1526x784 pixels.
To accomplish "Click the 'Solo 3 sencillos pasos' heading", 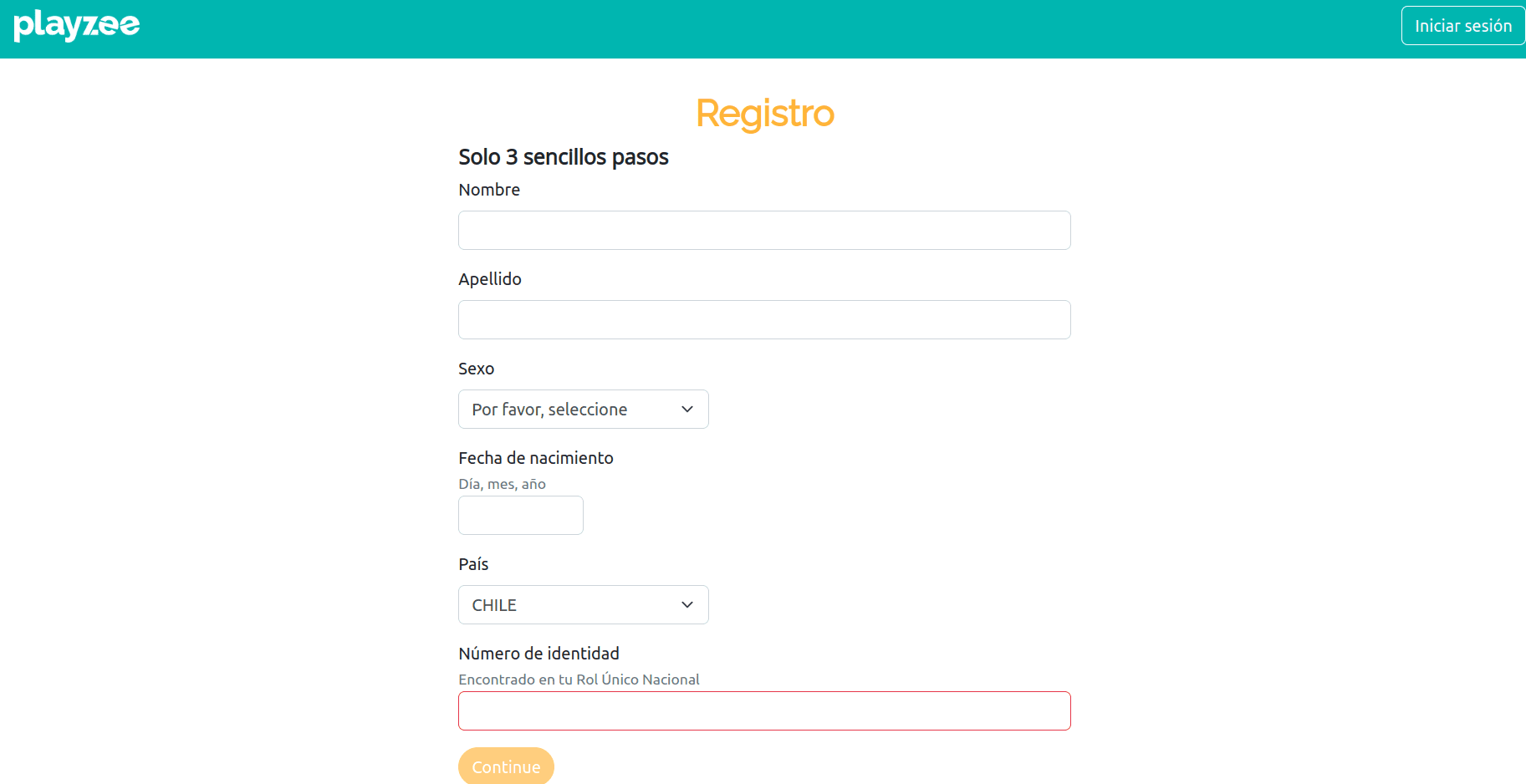I will tap(563, 156).
